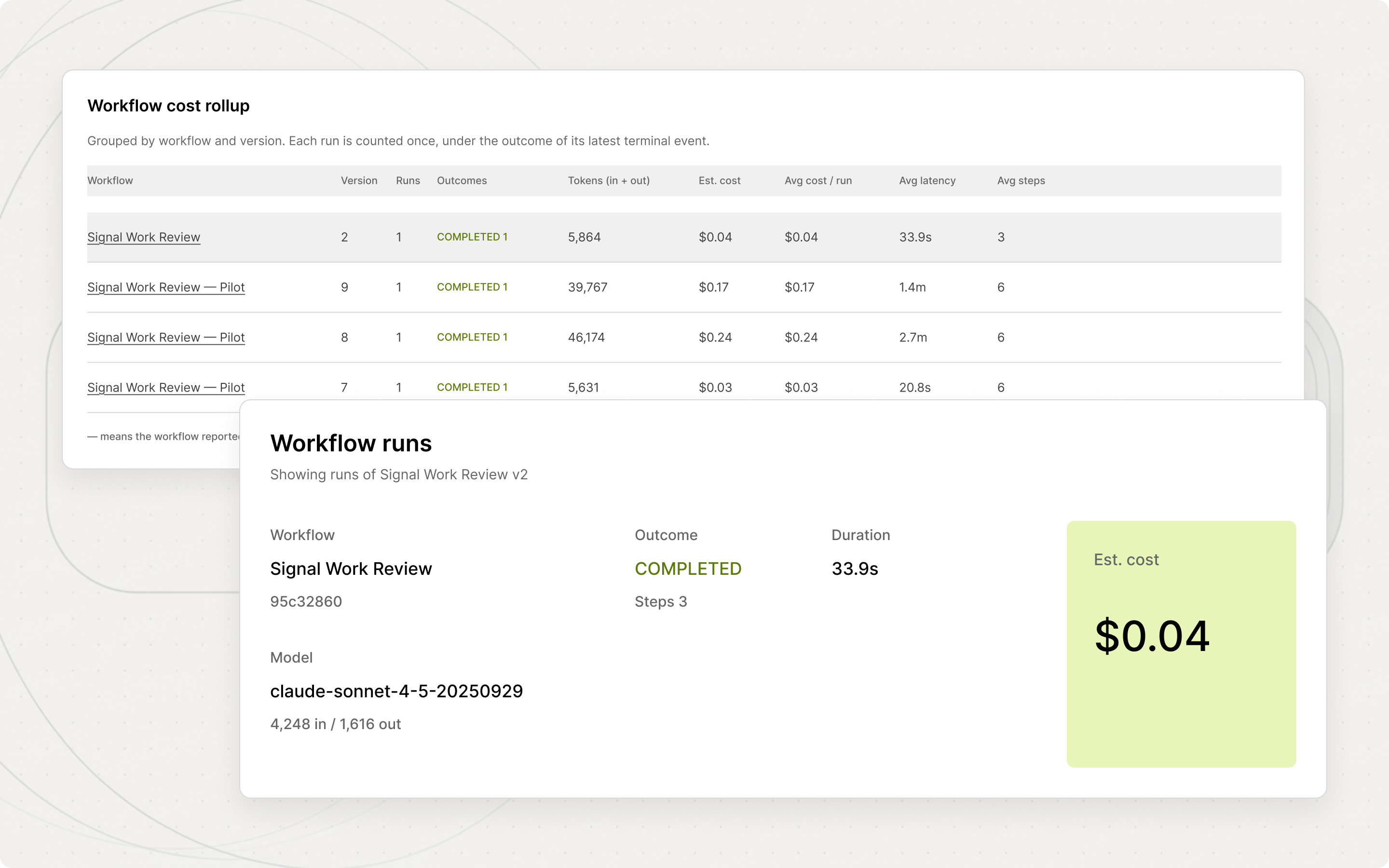
Task: Click the Avg cost / run column header
Action: pyautogui.click(x=818, y=180)
